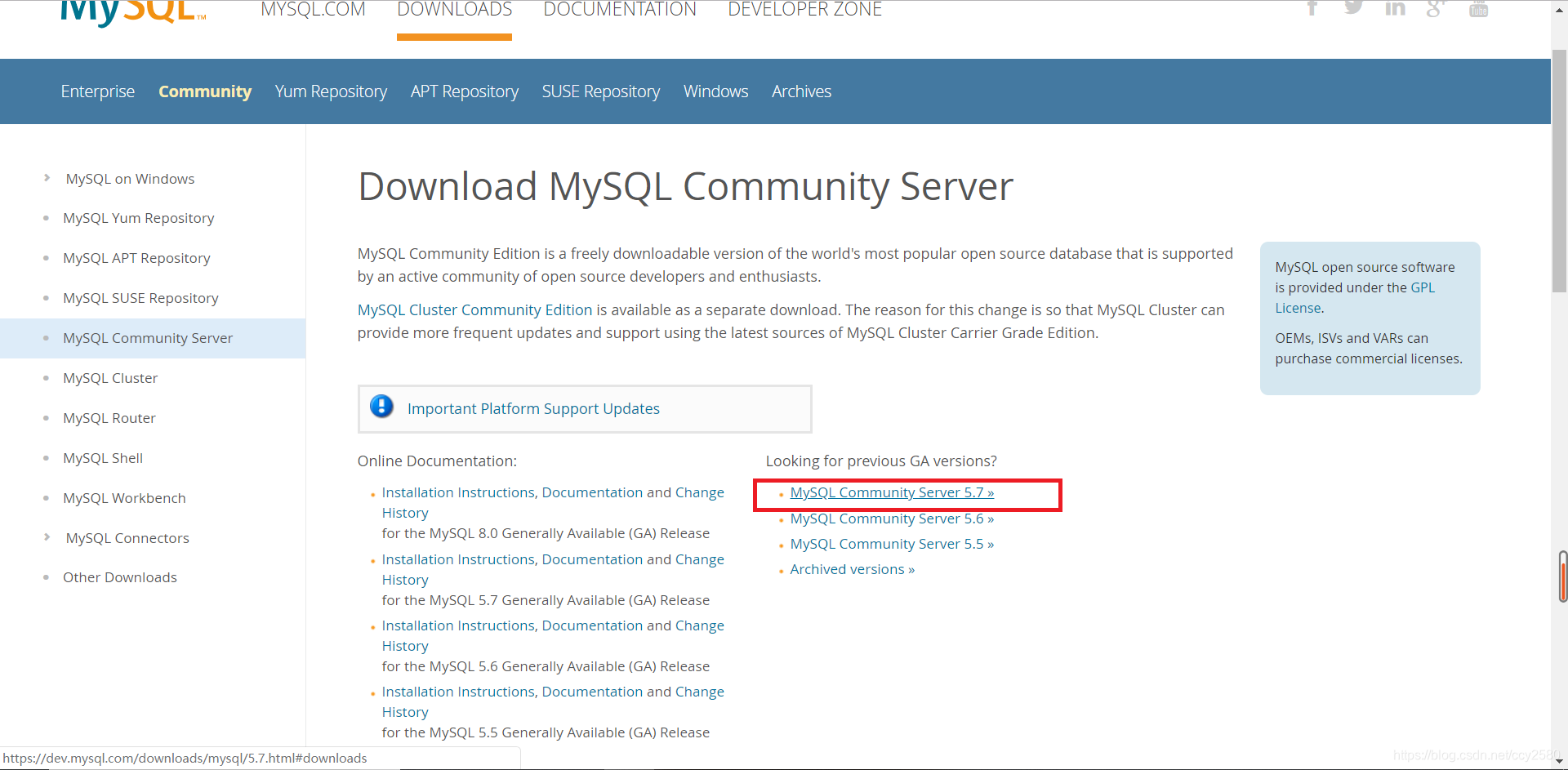
Task: Switch to the Windows tab
Action: [x=716, y=91]
